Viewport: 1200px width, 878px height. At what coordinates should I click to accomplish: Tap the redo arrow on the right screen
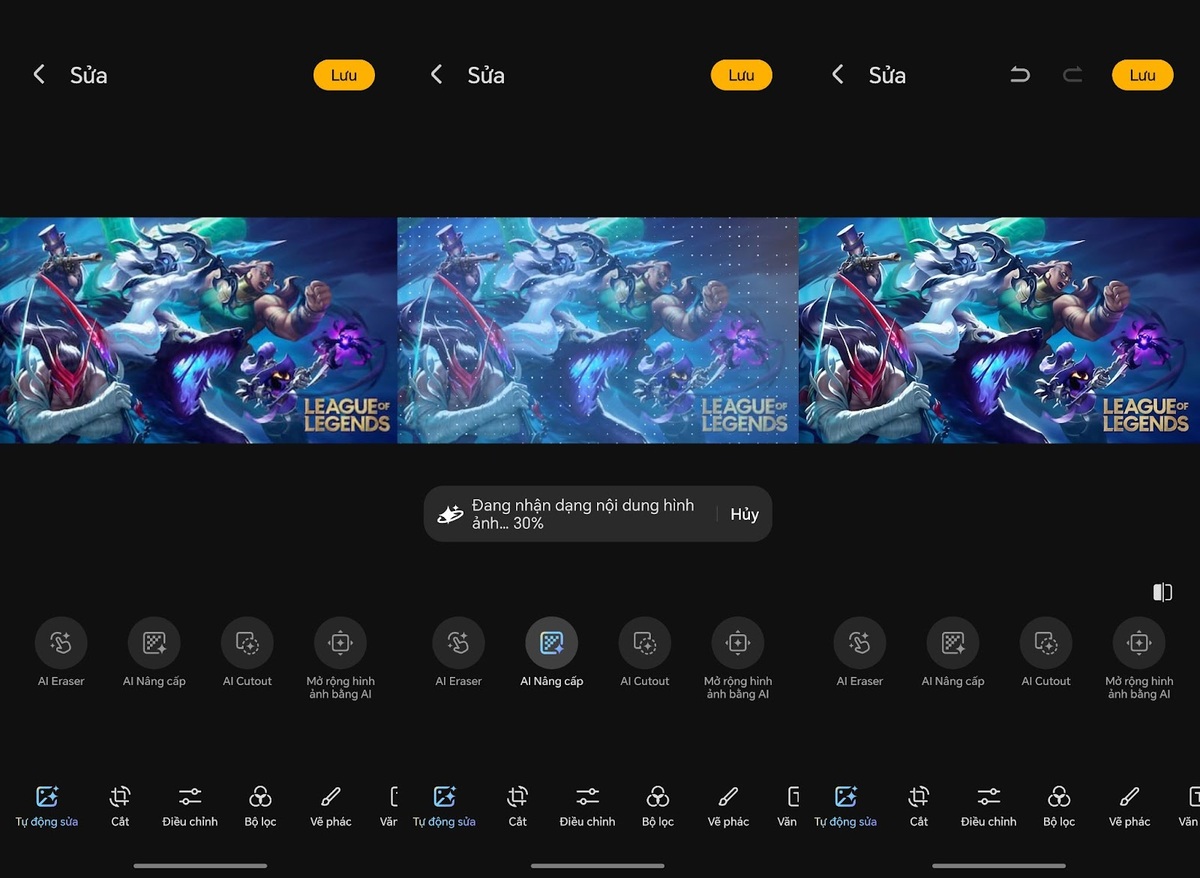(x=1072, y=75)
